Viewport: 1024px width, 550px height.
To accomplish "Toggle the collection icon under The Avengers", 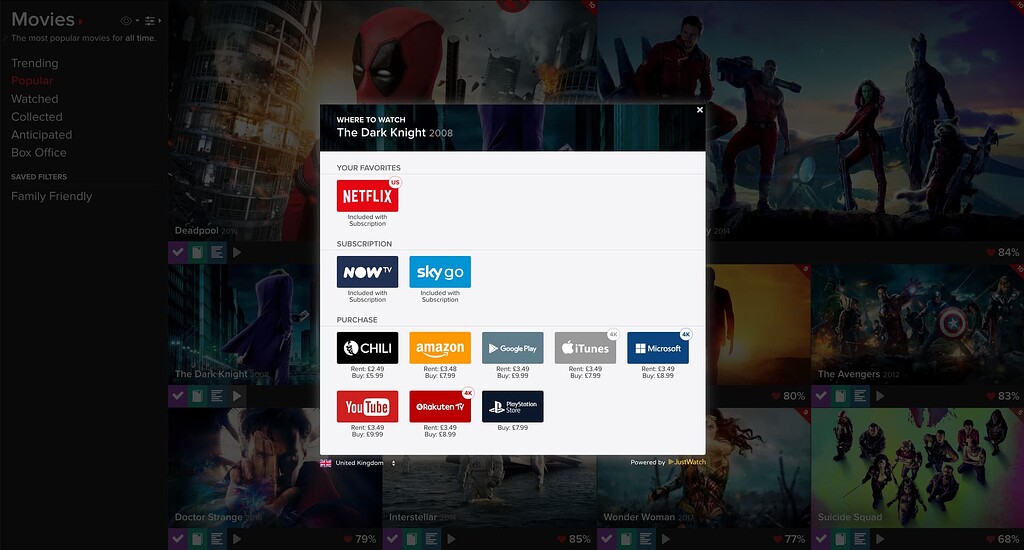I will 840,396.
